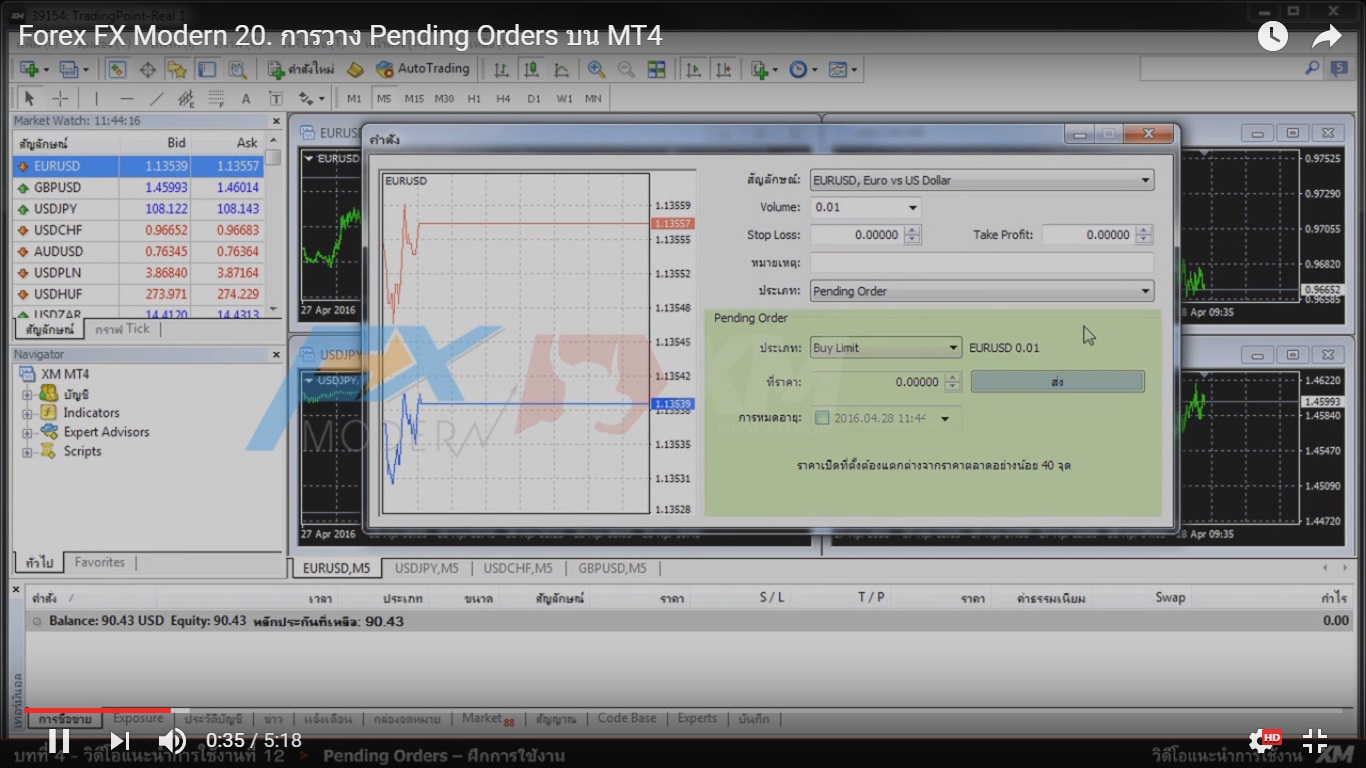This screenshot has width=1366, height=768.
Task: Switch chart timeframe to M1
Action: pos(354,98)
